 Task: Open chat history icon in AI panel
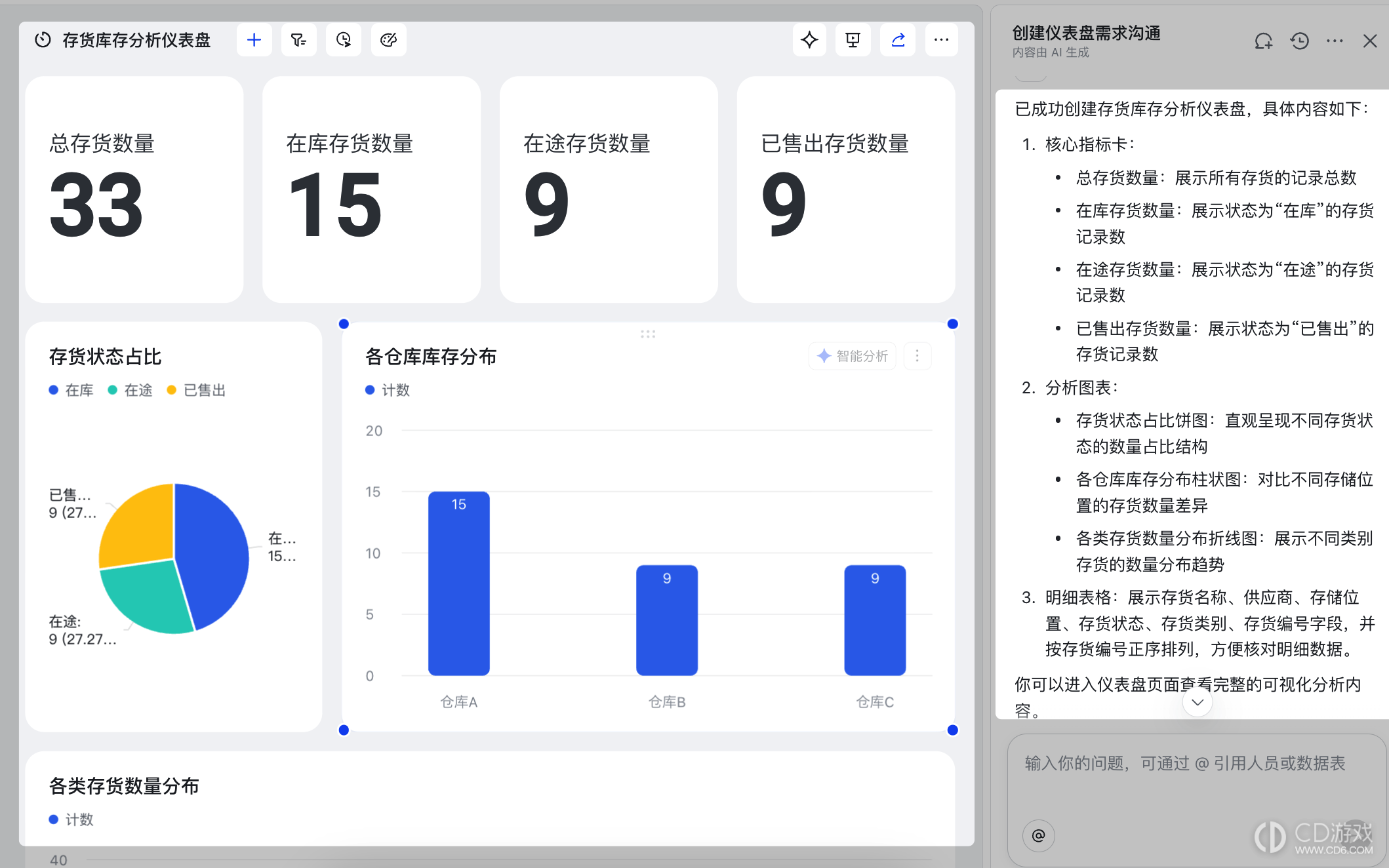click(x=1299, y=41)
